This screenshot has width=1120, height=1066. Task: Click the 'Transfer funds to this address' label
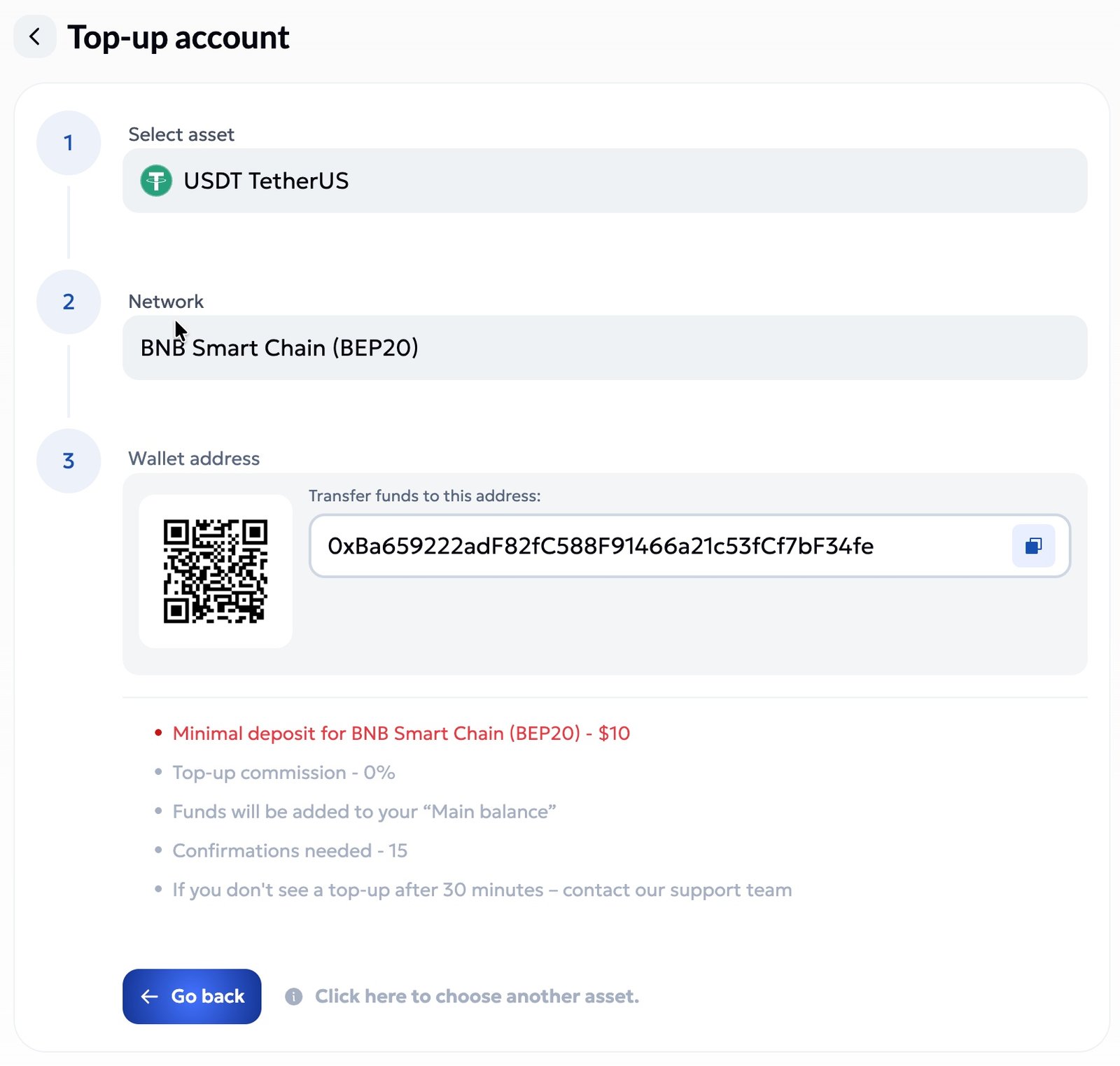tap(424, 496)
